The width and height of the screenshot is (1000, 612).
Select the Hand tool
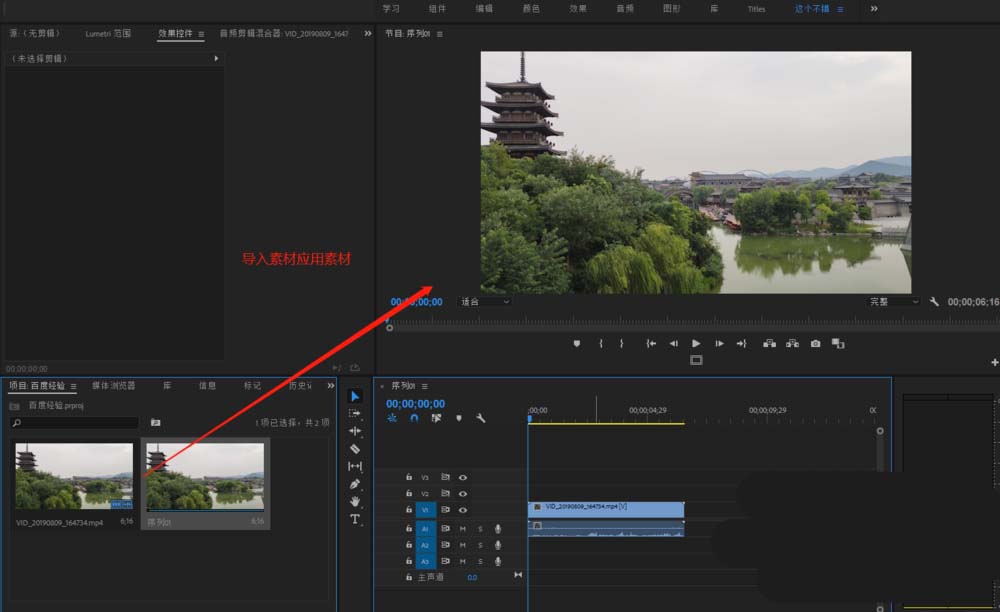click(355, 502)
